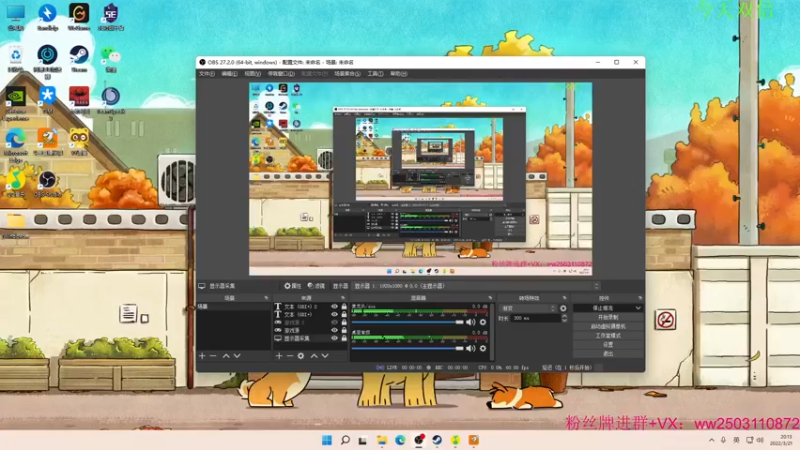This screenshot has height=450, width=800.
Task: Open the 文件 (File) menu in OBS
Action: 207,74
